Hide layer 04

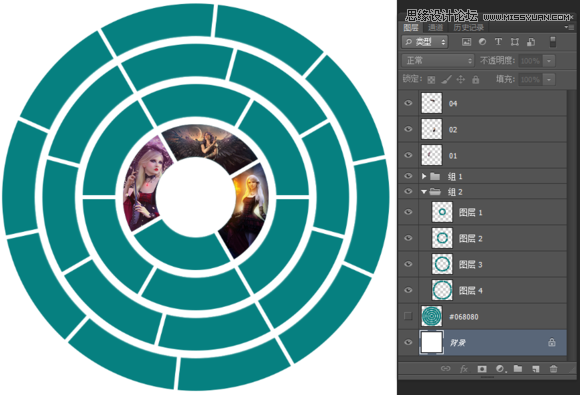[x=408, y=103]
